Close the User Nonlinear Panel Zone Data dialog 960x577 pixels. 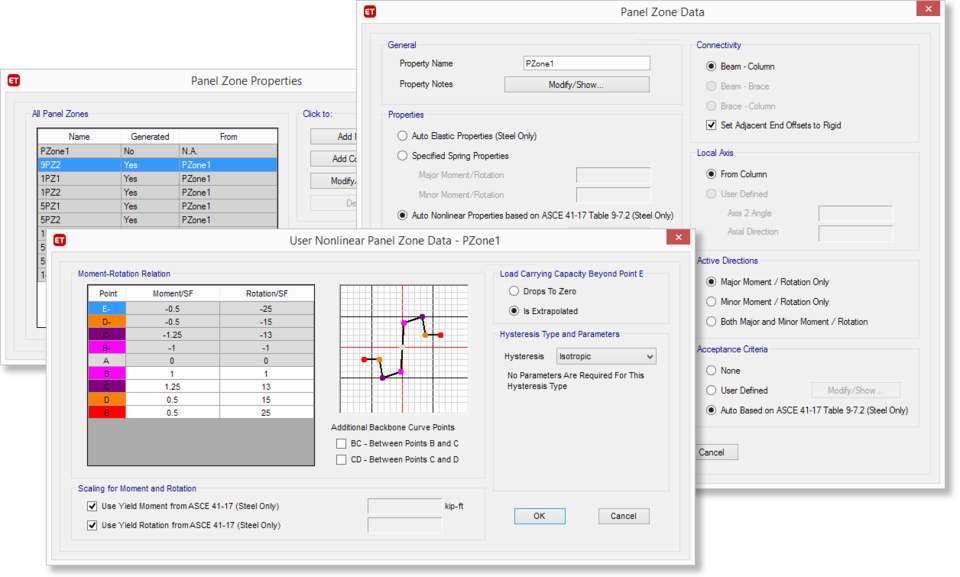(x=678, y=237)
